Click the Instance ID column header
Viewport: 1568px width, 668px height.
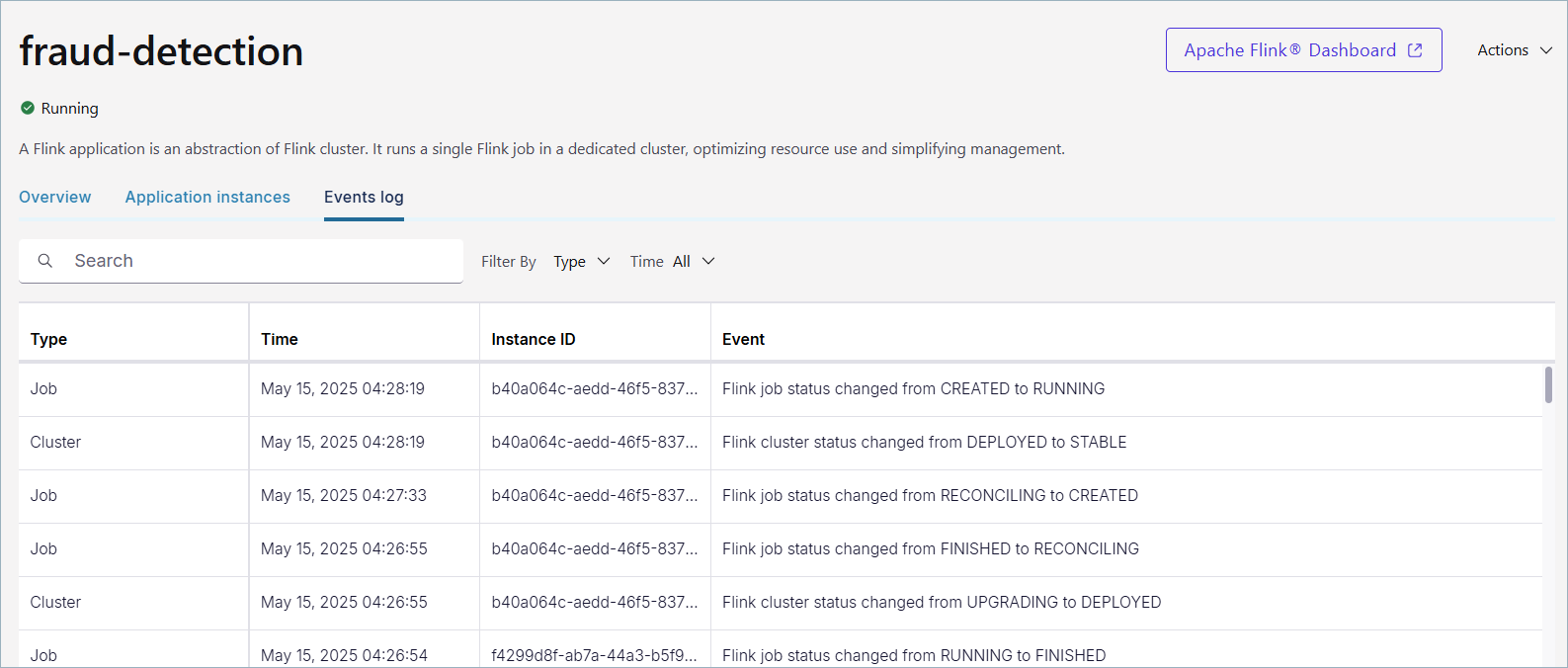tap(534, 339)
